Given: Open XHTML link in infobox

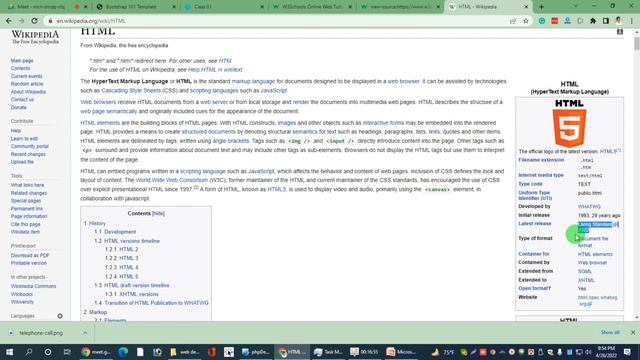Looking at the screenshot, I should point(586,280).
